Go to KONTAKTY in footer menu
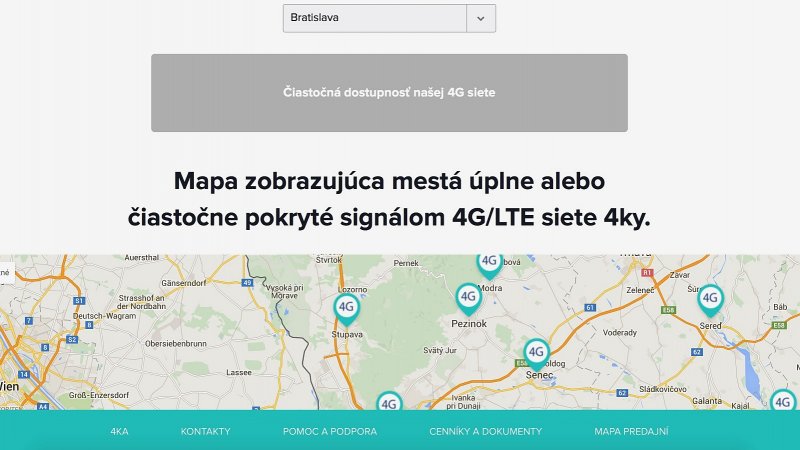The height and width of the screenshot is (450, 800). pos(205,431)
